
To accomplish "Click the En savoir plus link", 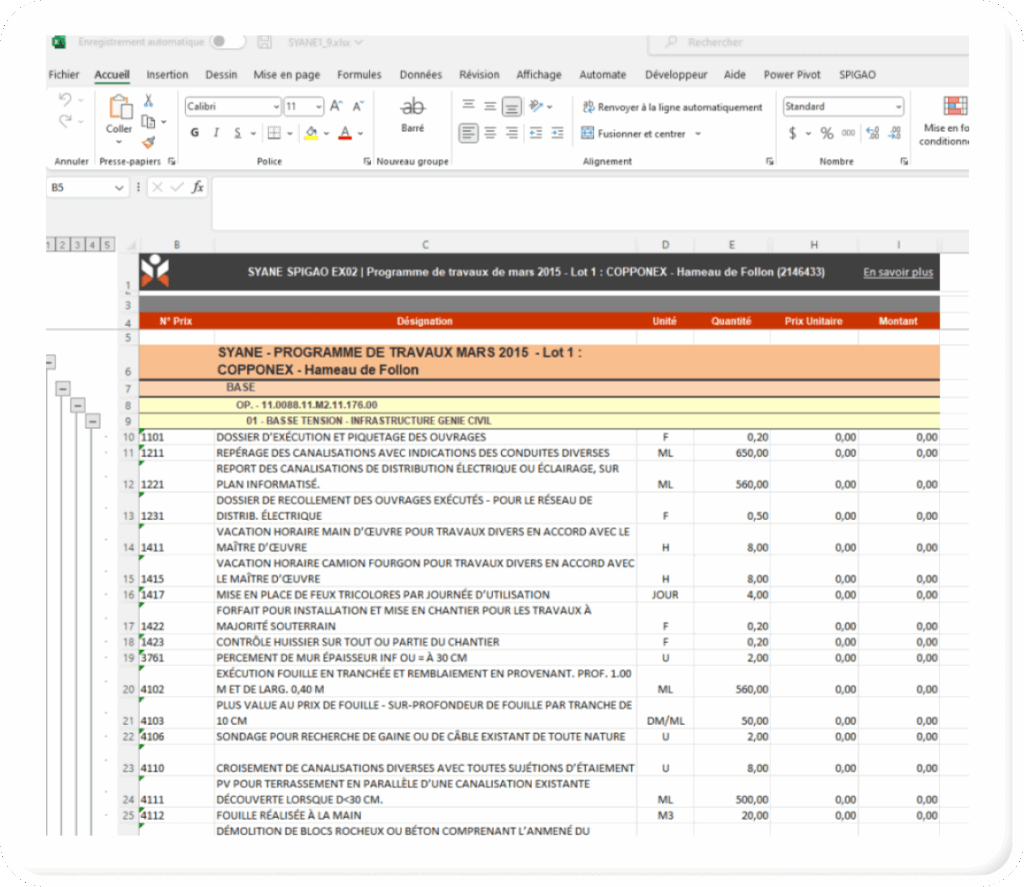I will [897, 272].
